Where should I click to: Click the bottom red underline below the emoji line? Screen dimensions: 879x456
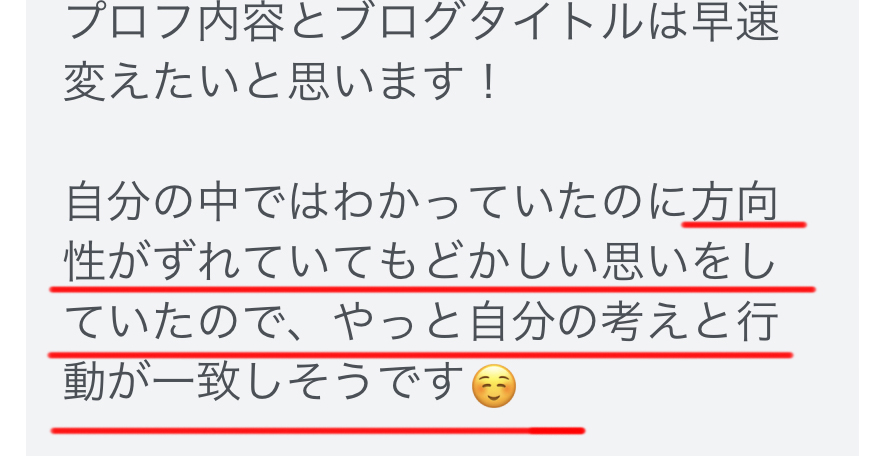(318, 431)
